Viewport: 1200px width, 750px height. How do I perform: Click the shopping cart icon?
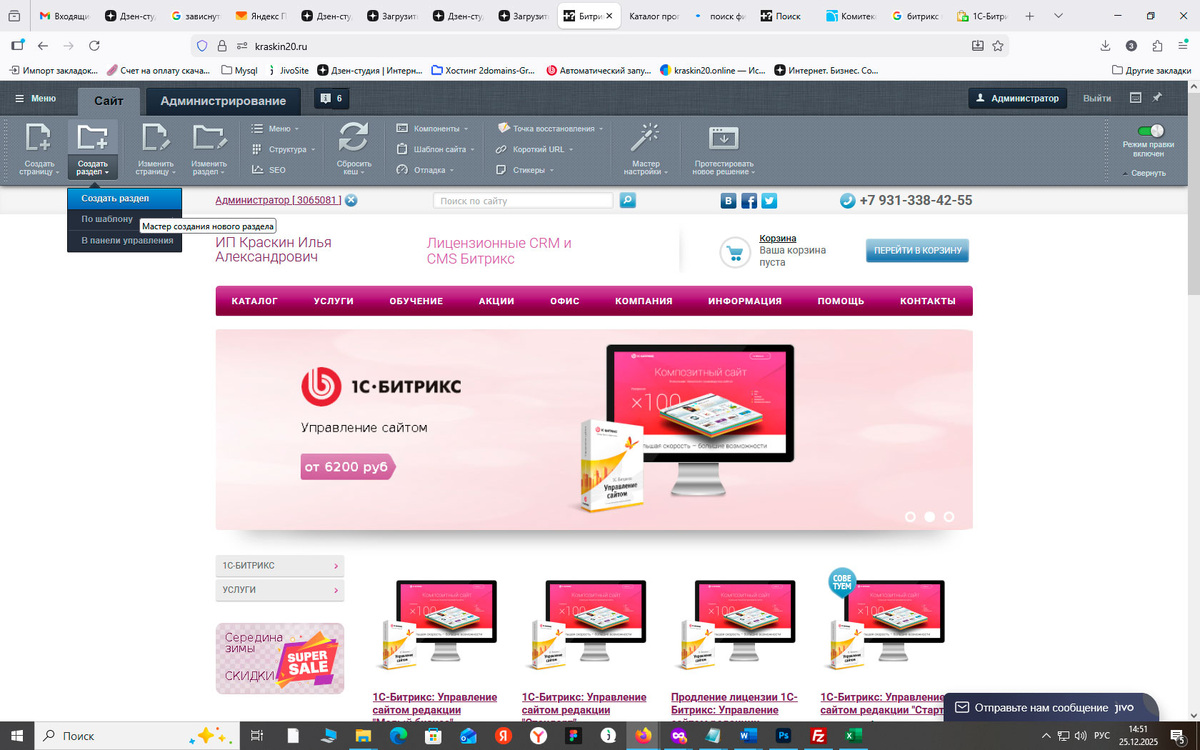tap(735, 253)
